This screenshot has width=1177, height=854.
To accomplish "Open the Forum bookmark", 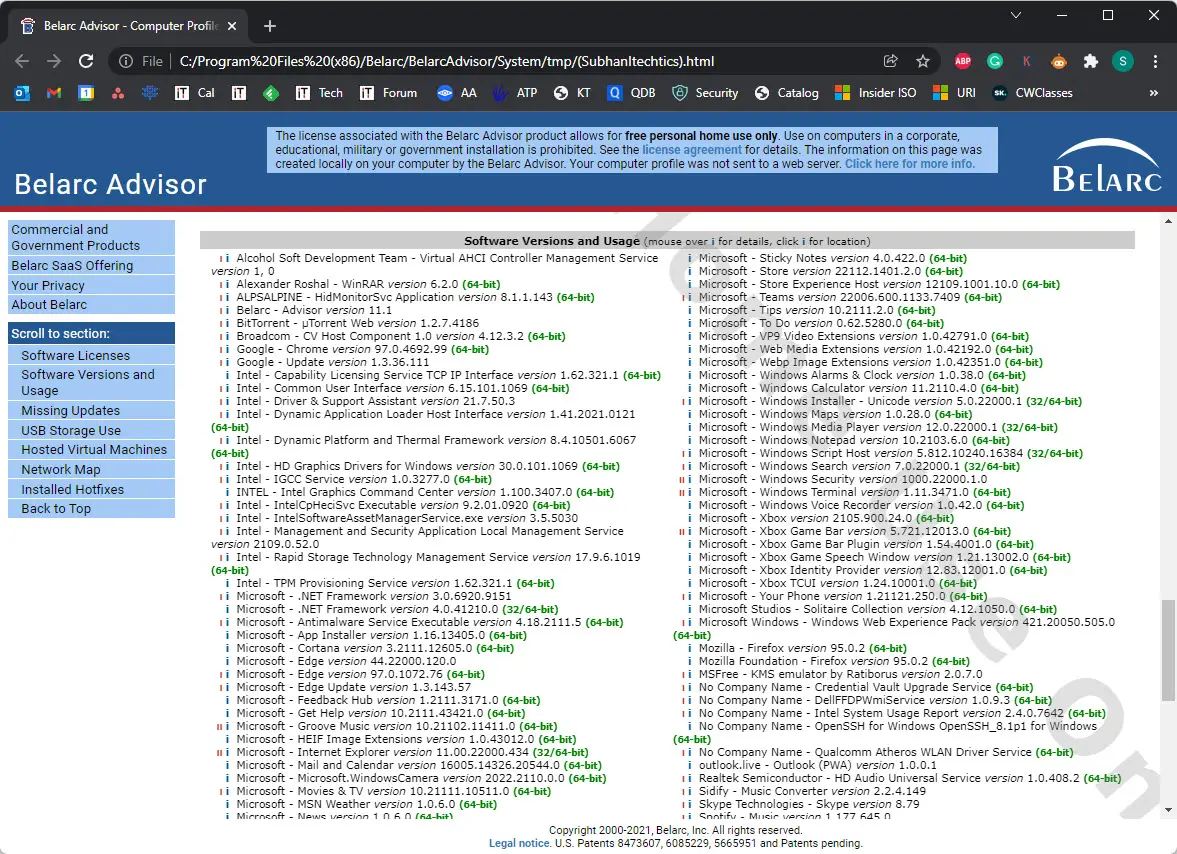I will click(x=388, y=93).
